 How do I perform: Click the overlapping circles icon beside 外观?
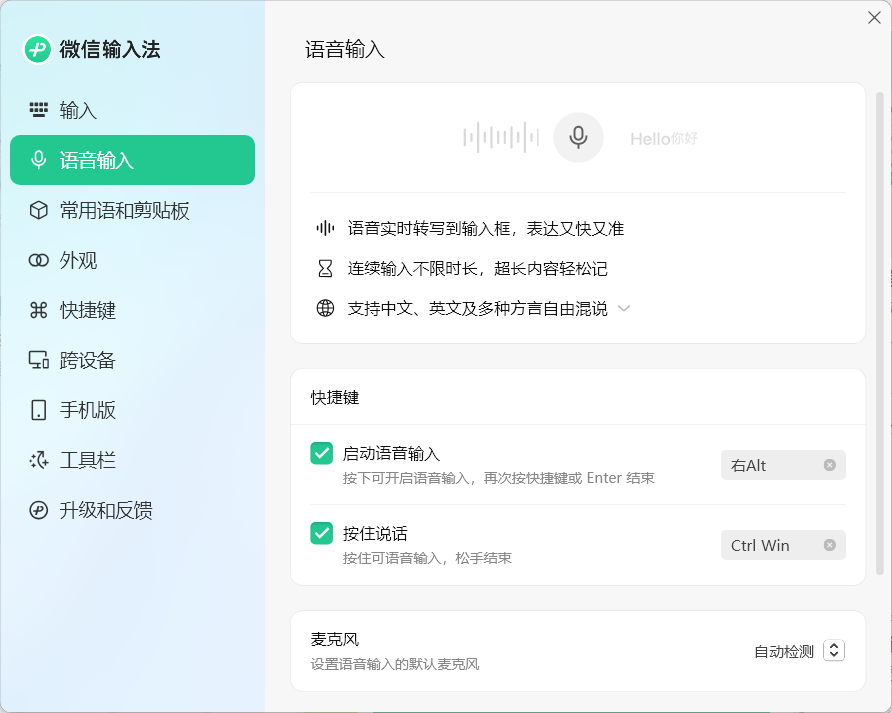tap(39, 260)
